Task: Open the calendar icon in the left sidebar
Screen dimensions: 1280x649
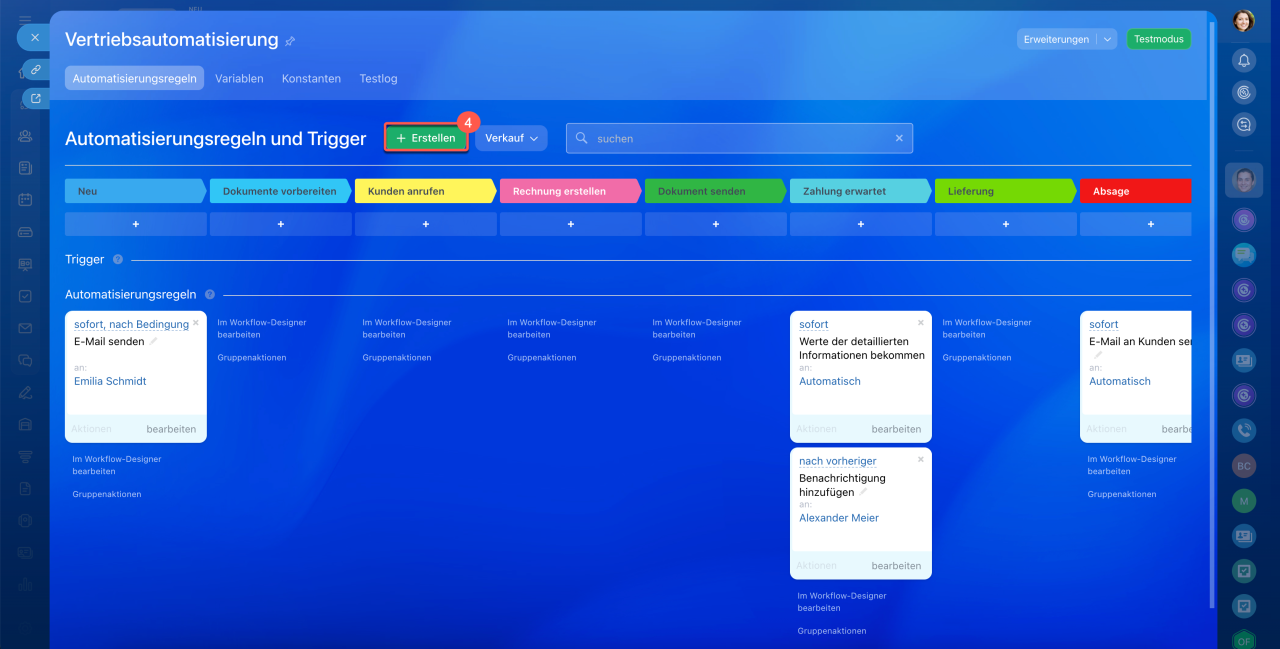Action: point(25,199)
